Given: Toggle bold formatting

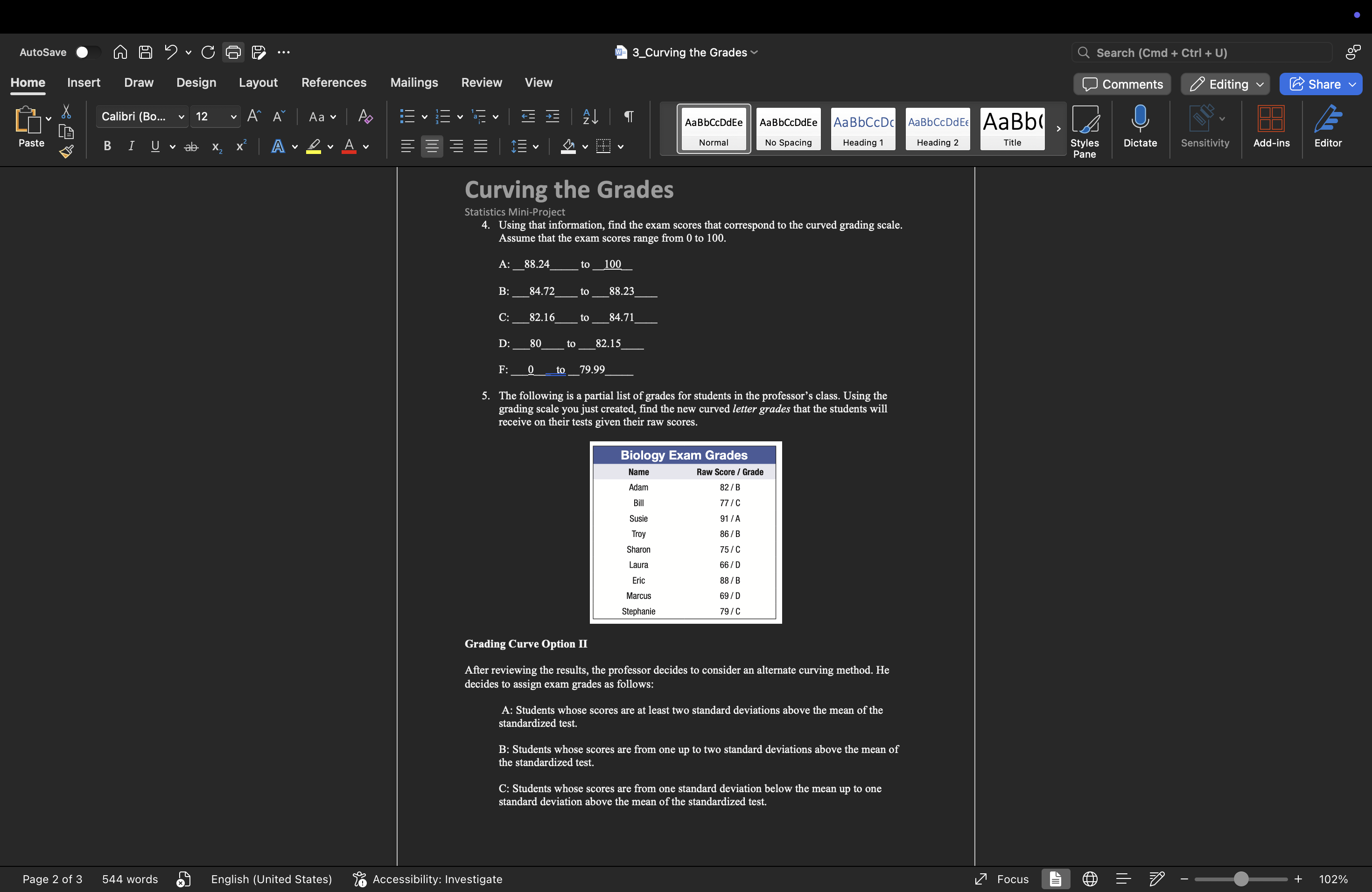Looking at the screenshot, I should point(107,146).
